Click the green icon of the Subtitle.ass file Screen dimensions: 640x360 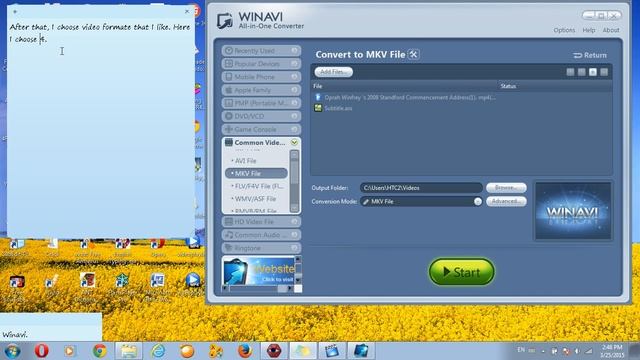click(318, 108)
